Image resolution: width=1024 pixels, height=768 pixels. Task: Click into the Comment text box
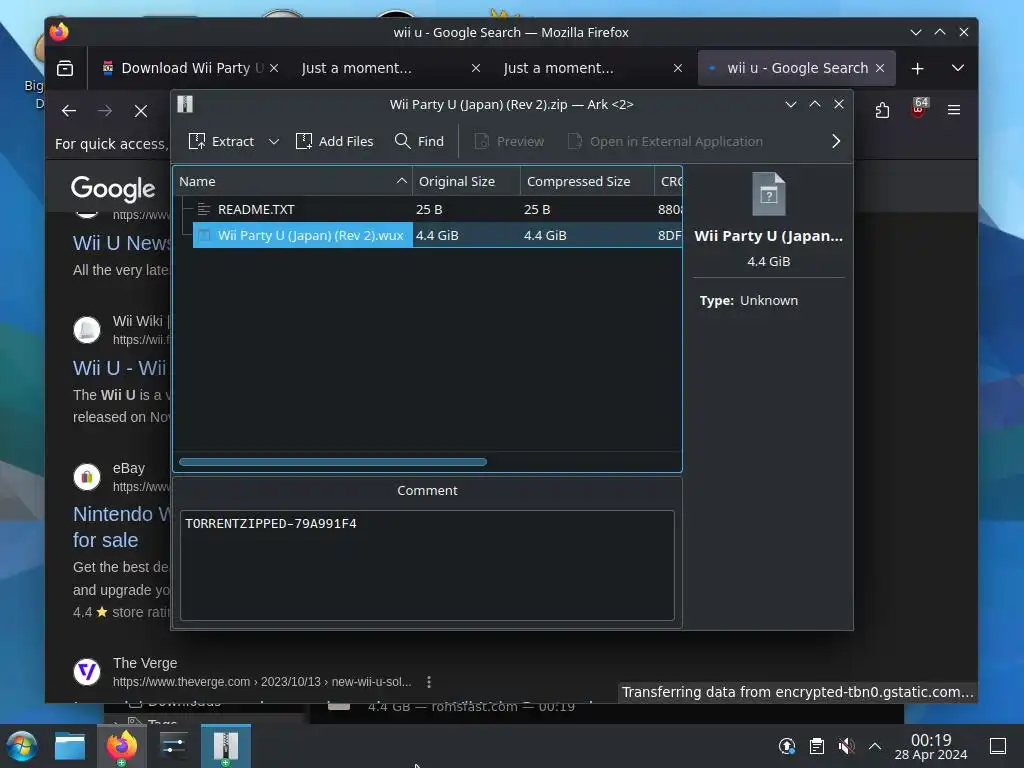tap(427, 565)
